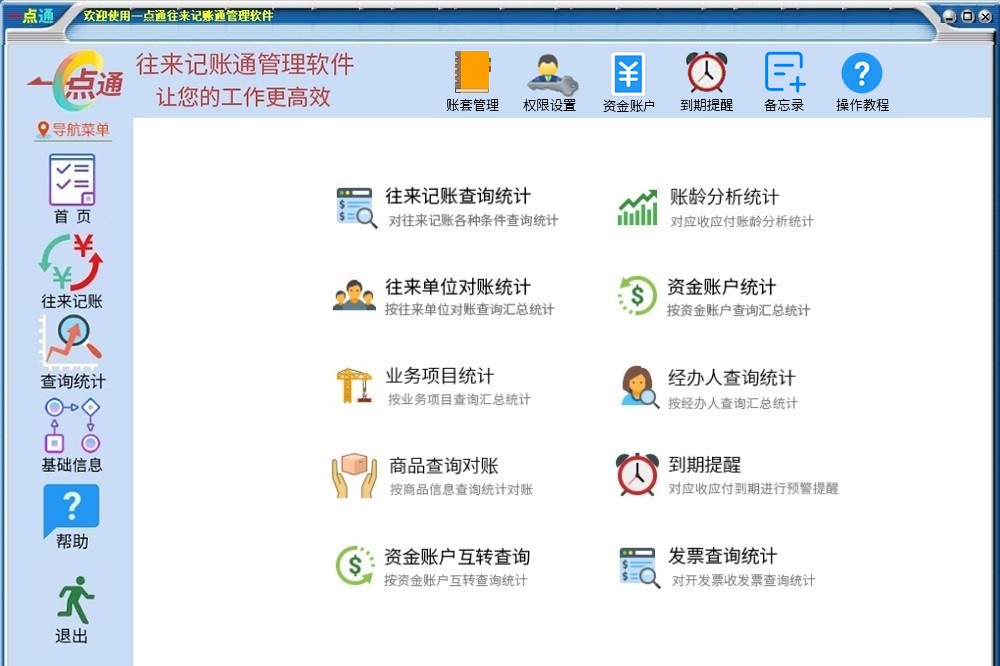
Task: Select 查询统计 sidebar icon
Action: (71, 343)
